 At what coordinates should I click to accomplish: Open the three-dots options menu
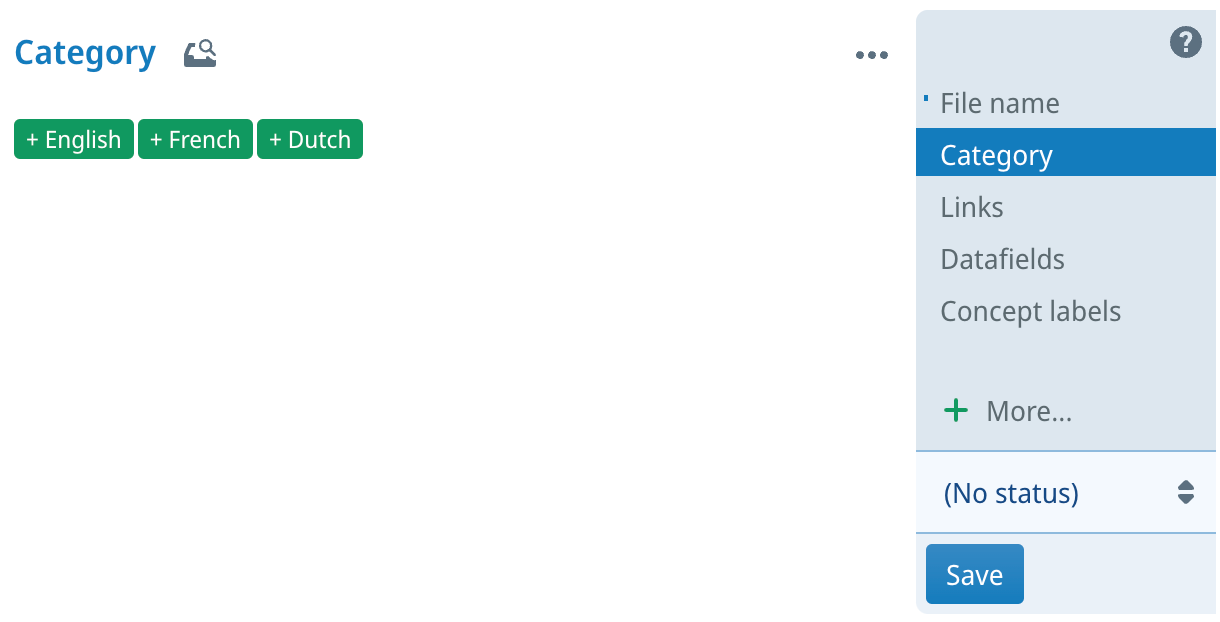click(x=871, y=56)
